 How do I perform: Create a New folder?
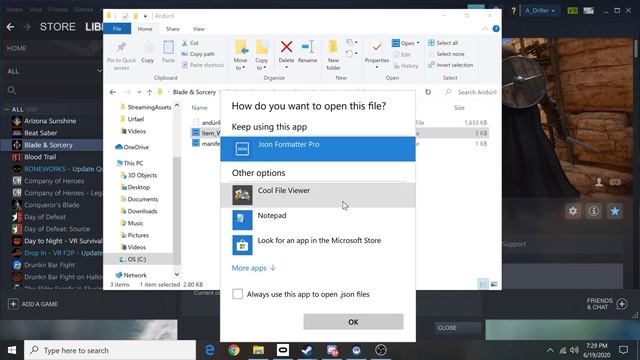(333, 56)
